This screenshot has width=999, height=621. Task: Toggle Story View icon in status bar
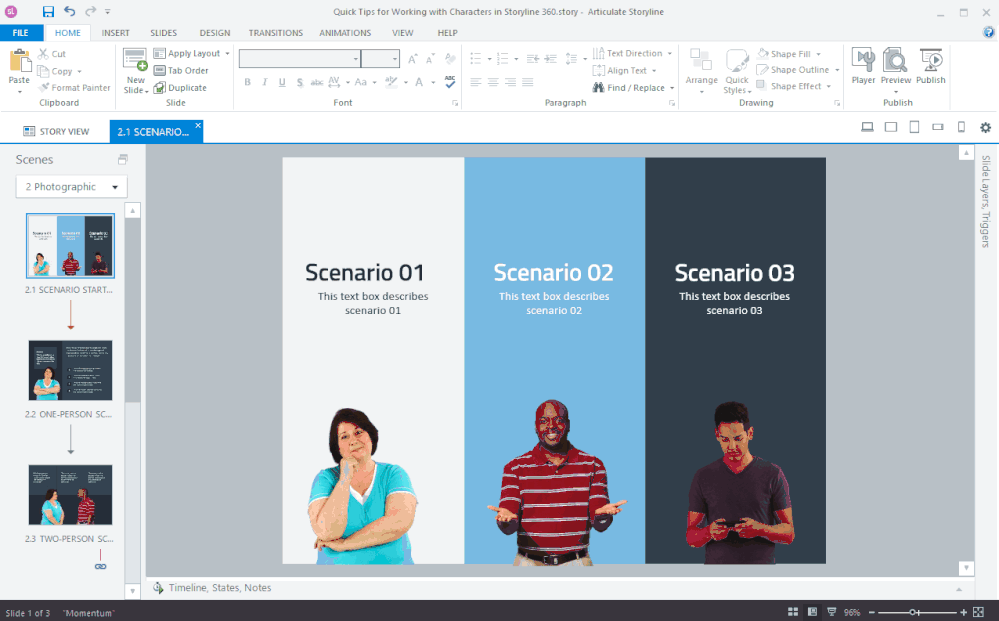793,612
